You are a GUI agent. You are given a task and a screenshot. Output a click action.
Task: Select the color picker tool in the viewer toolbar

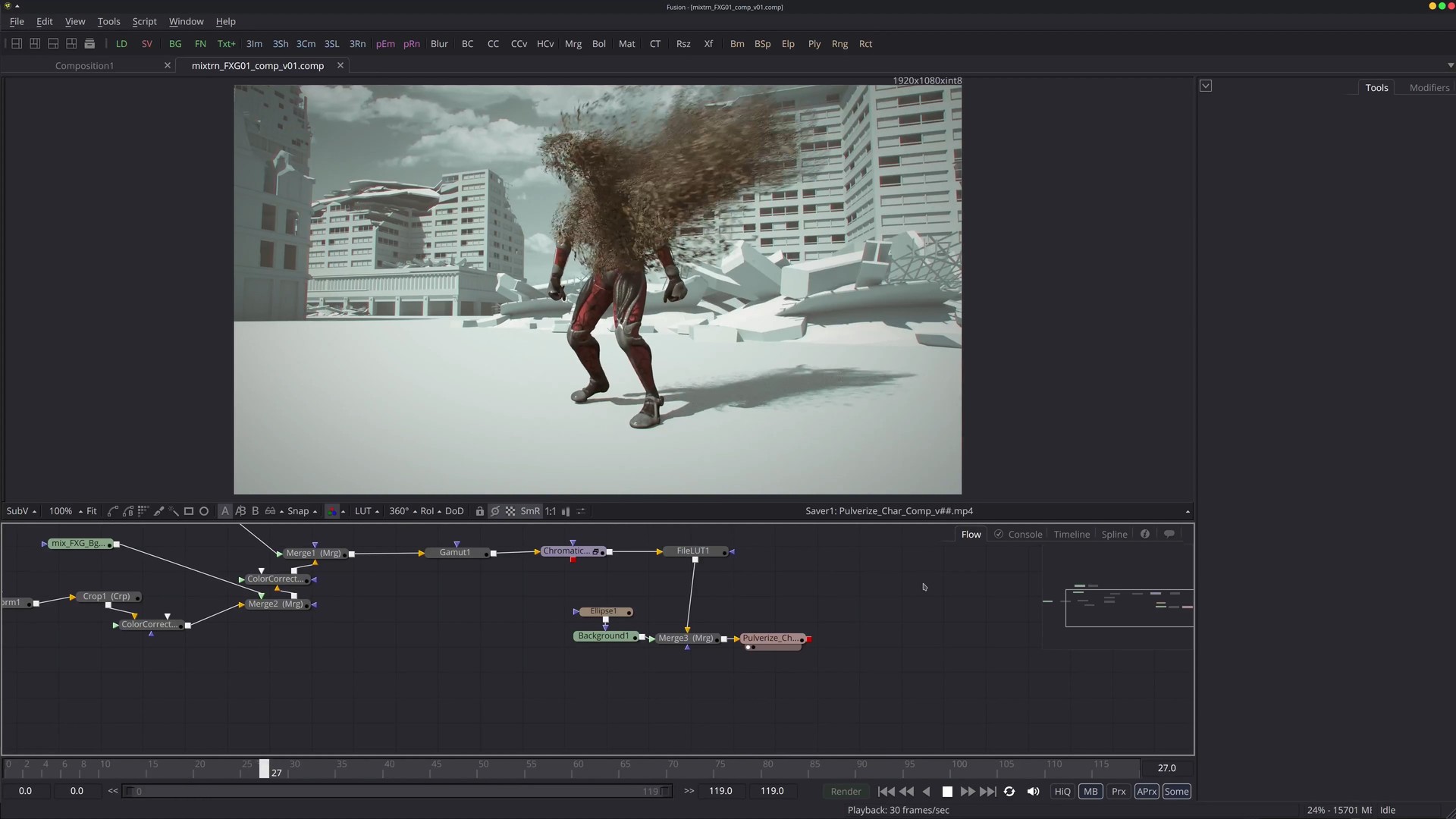(x=159, y=510)
